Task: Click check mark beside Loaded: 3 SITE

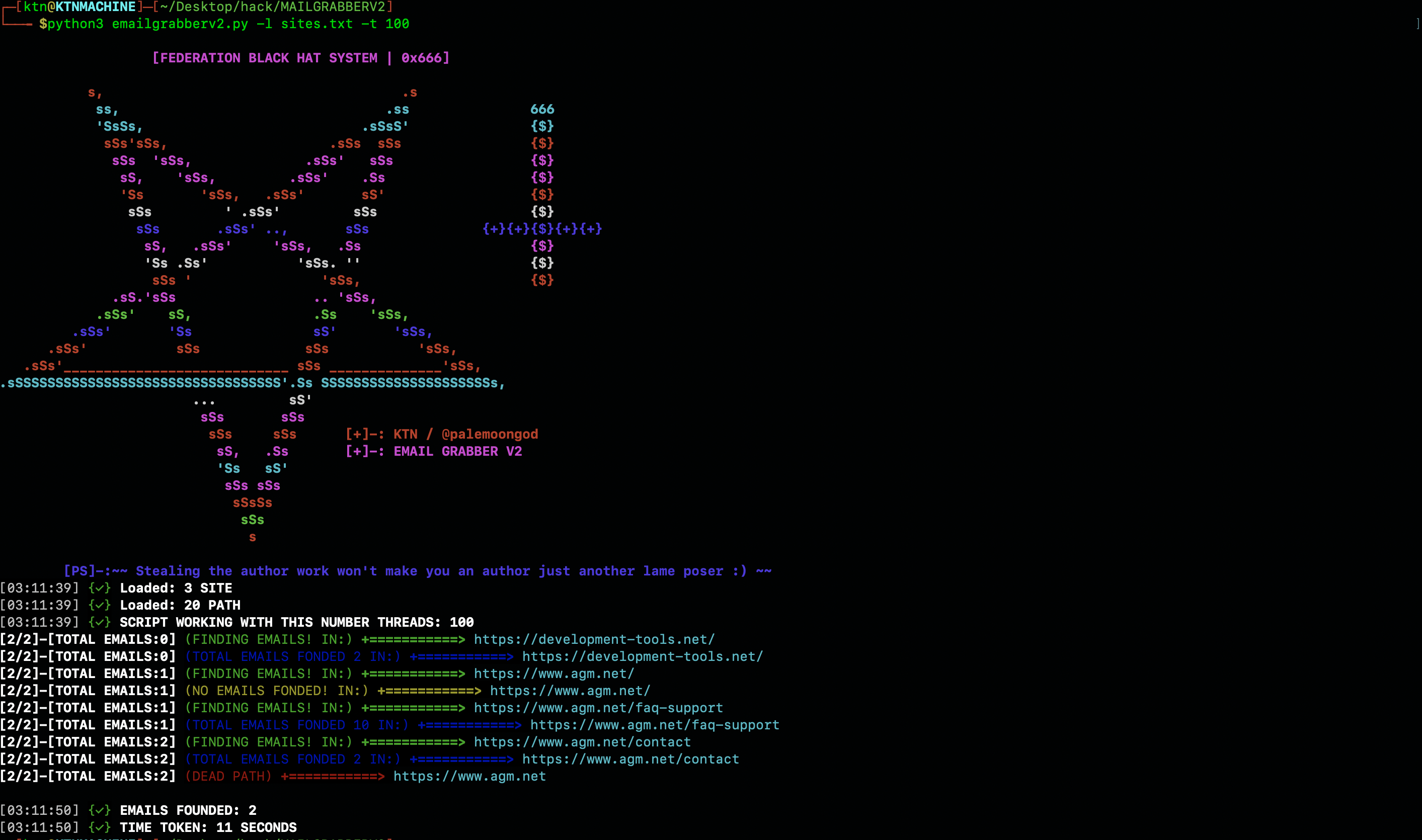Action: pos(100,588)
